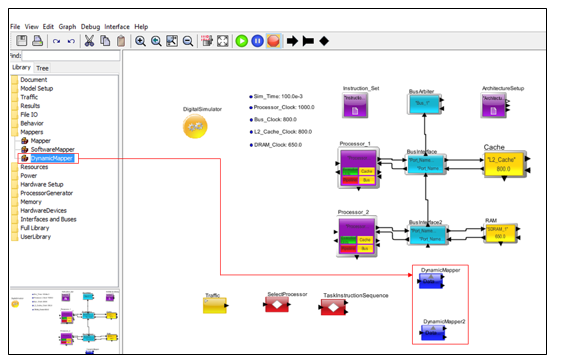Viewport: 561px width, 364px height.
Task: Click the Zoom Reset magnifier icon
Action: pos(156,41)
